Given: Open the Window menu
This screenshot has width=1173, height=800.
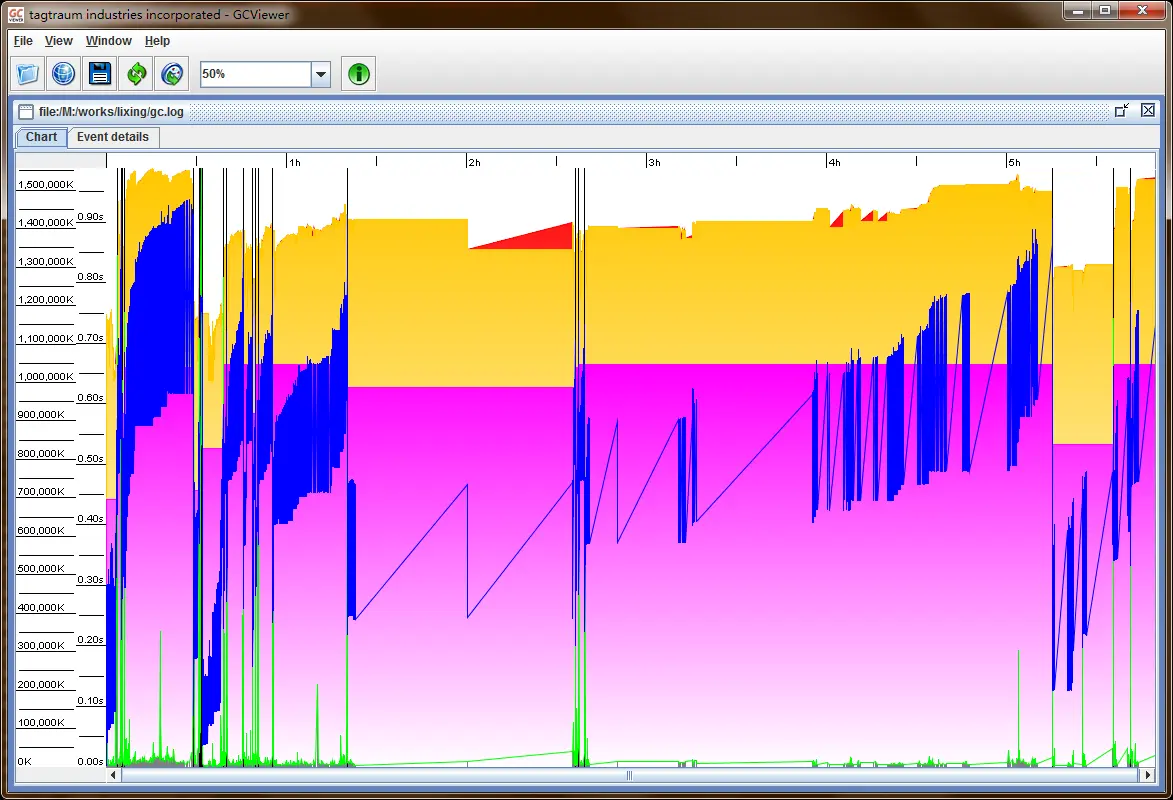Looking at the screenshot, I should (108, 41).
